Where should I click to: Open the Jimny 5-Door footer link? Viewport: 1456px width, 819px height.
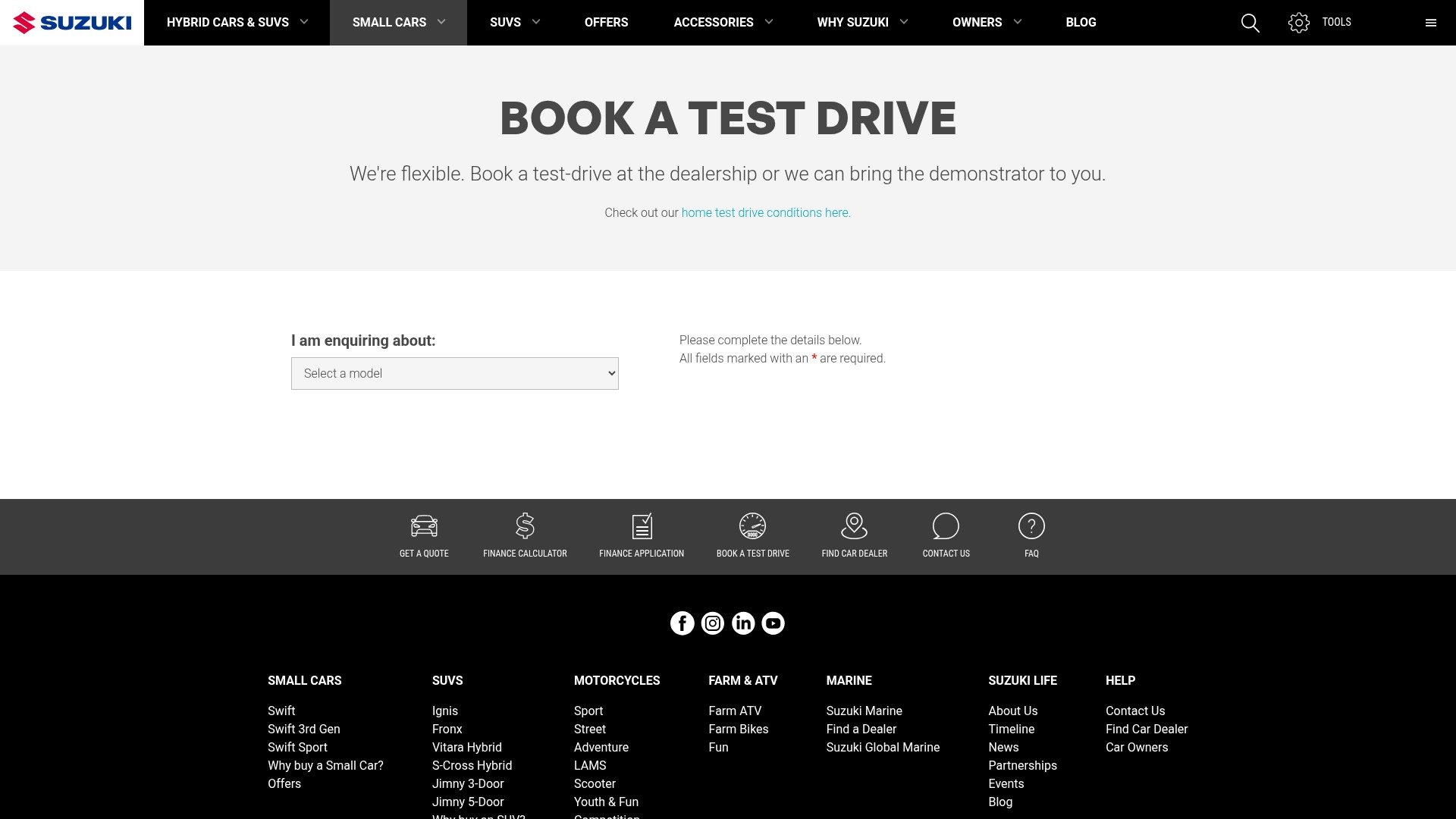[x=468, y=802]
